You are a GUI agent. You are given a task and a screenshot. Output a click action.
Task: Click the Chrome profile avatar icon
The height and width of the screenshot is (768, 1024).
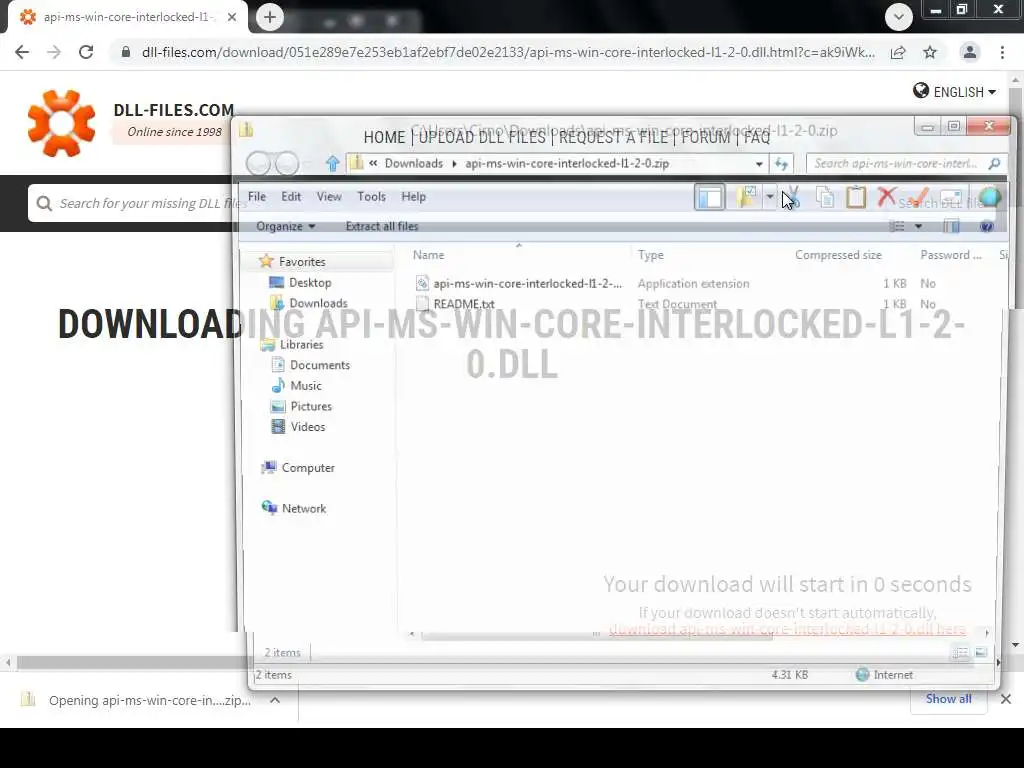click(x=970, y=52)
